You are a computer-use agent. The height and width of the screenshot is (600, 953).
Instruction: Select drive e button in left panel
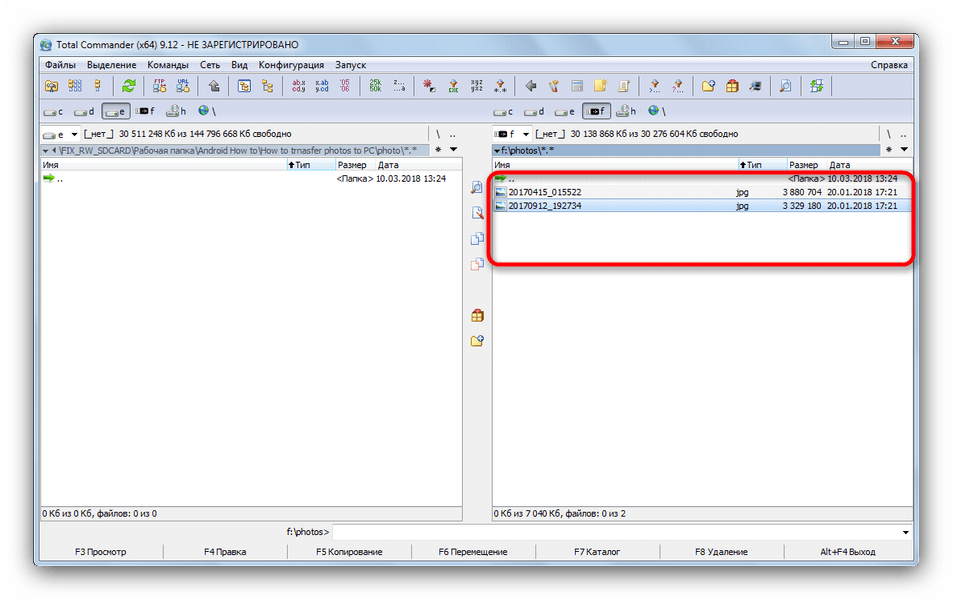[115, 111]
